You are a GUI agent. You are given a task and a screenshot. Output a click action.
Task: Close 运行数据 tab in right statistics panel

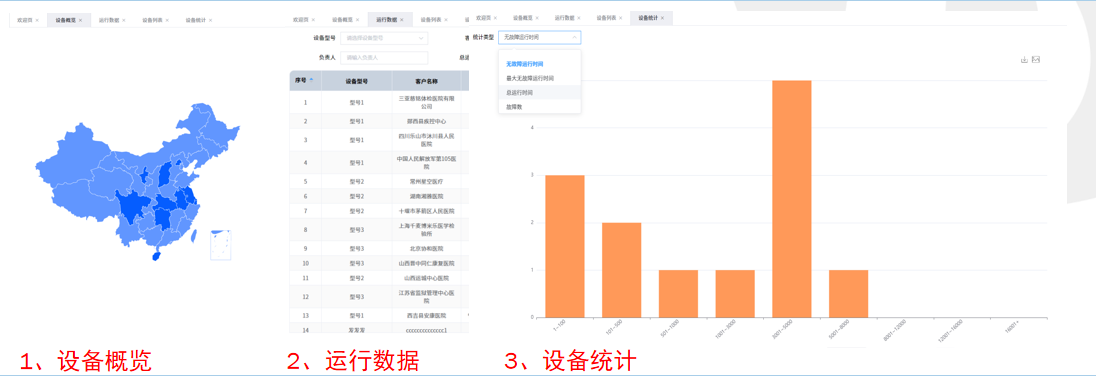click(579, 17)
